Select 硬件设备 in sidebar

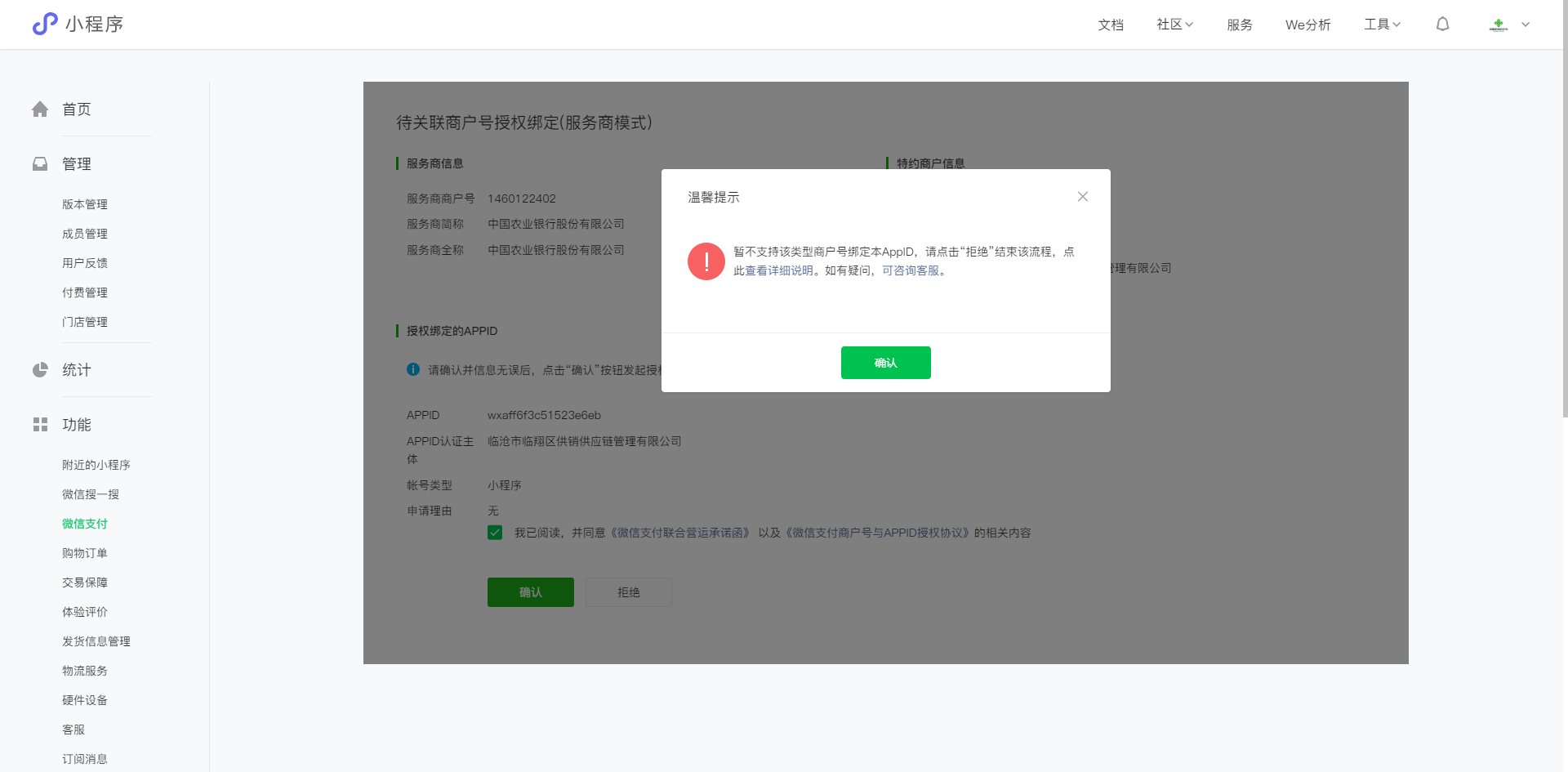point(85,700)
